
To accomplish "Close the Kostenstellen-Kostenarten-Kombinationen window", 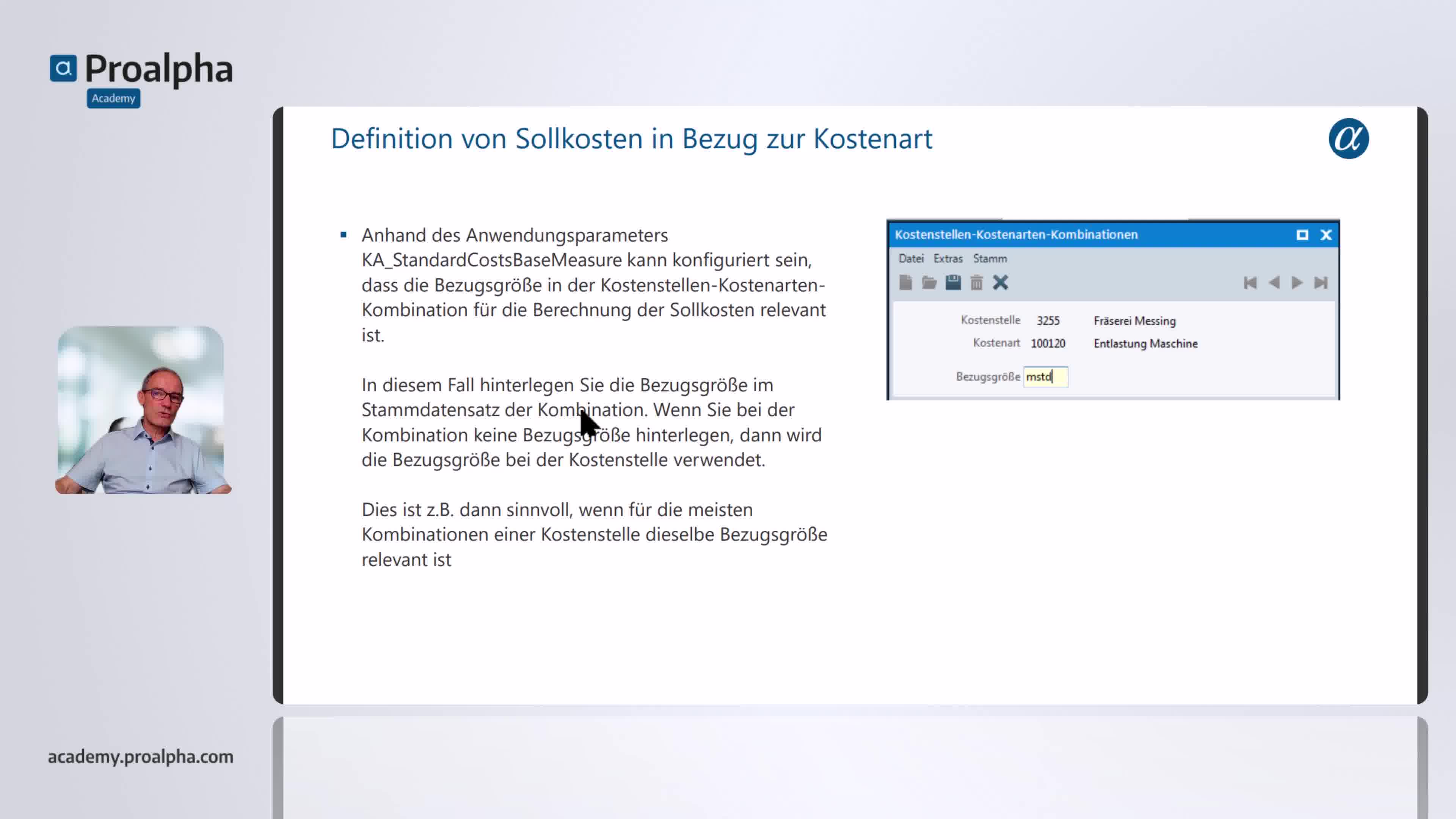I will click(1326, 235).
